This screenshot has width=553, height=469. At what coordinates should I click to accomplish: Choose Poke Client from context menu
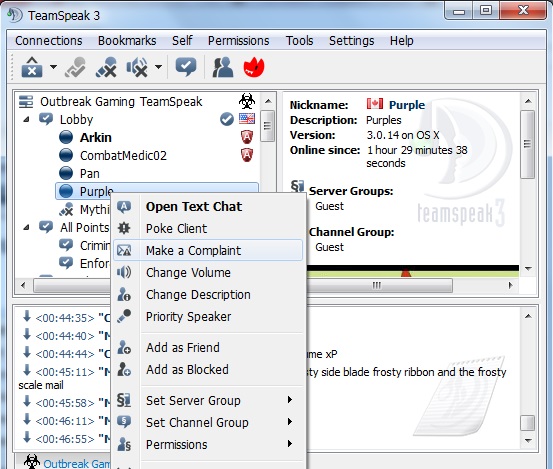(208, 229)
